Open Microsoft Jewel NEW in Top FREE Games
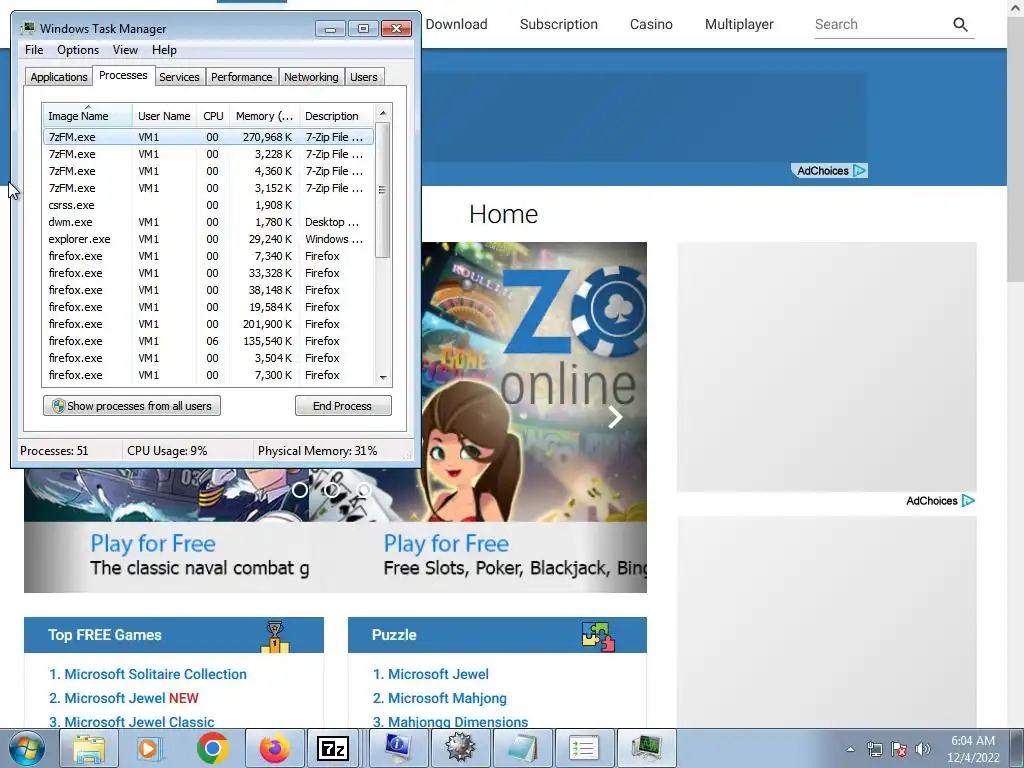 point(131,698)
